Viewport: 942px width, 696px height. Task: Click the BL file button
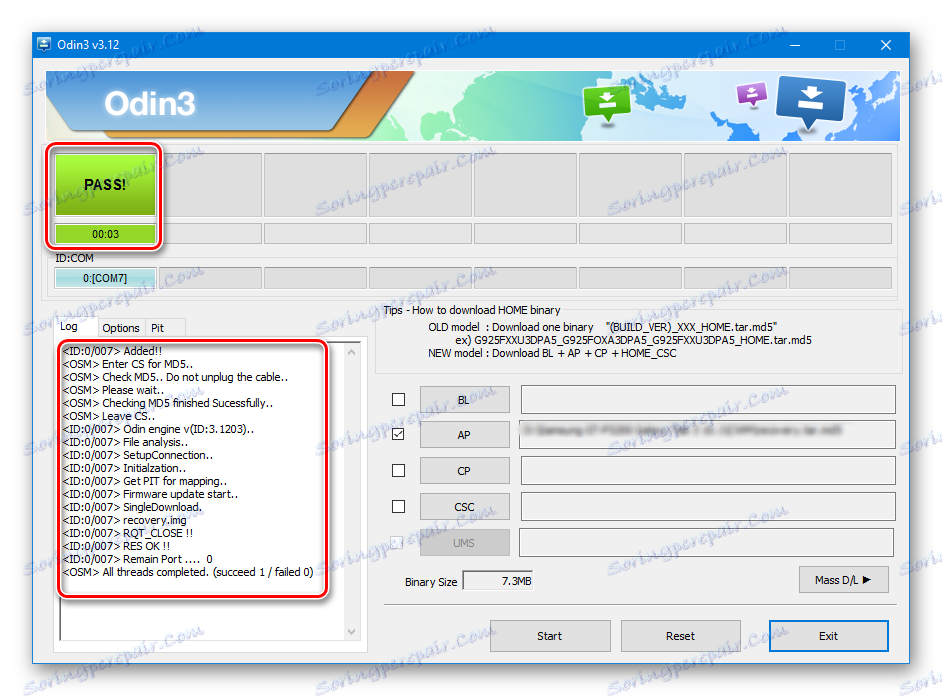pyautogui.click(x=464, y=400)
